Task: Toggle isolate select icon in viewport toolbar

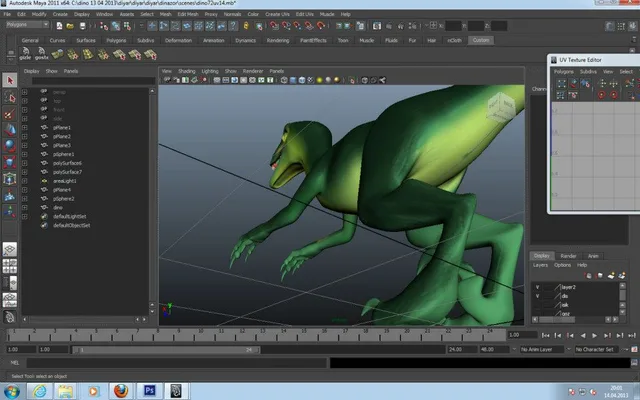Action: pos(351,80)
